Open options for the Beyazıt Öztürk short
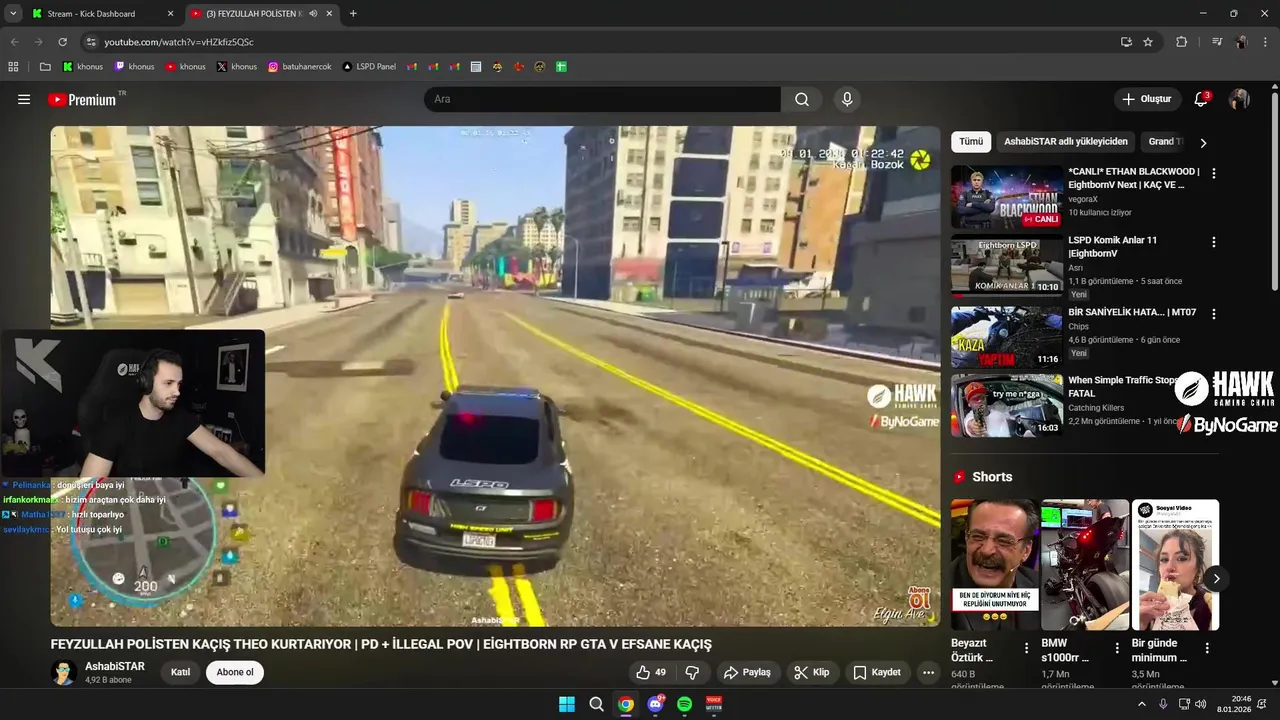 (1026, 648)
